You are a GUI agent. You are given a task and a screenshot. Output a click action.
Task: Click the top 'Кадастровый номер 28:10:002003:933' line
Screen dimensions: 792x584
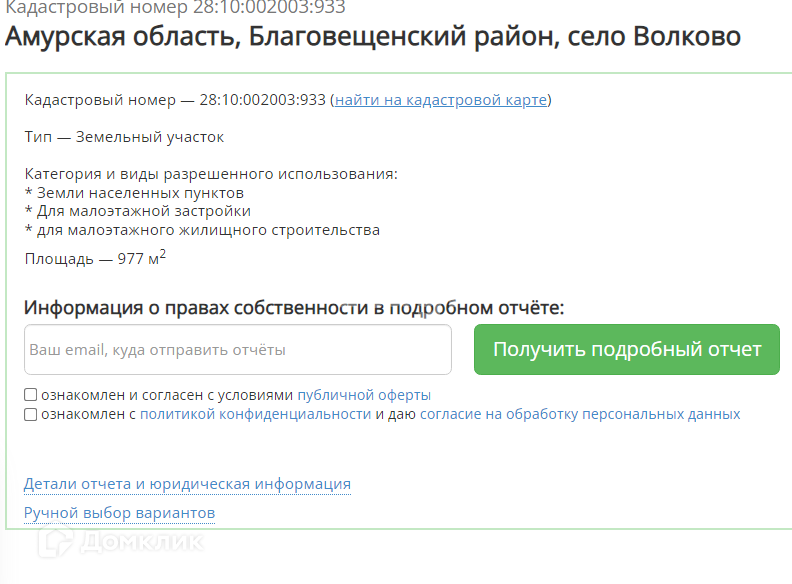[x=175, y=7]
